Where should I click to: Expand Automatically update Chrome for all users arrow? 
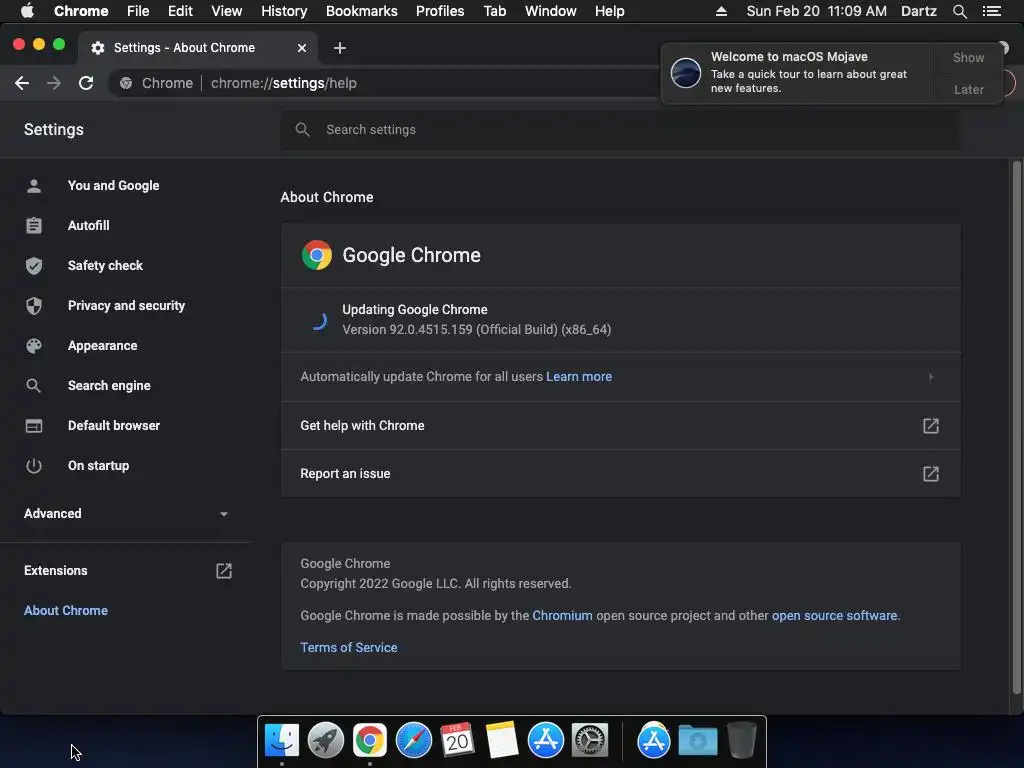click(931, 377)
